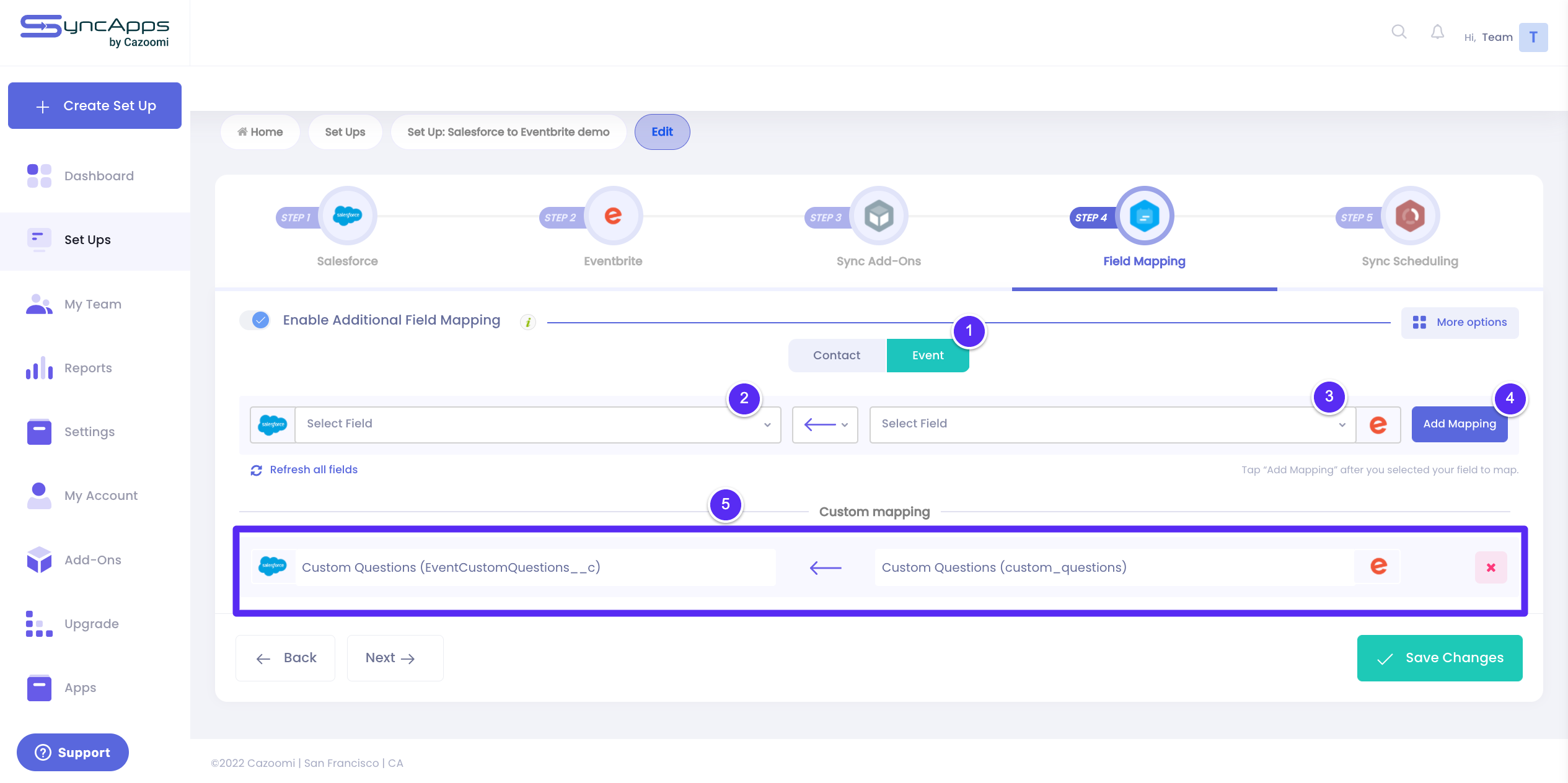Open Set Up: Salesforce to Eventbrite demo breadcrumb
Screen dimensions: 1568x783
click(x=508, y=132)
